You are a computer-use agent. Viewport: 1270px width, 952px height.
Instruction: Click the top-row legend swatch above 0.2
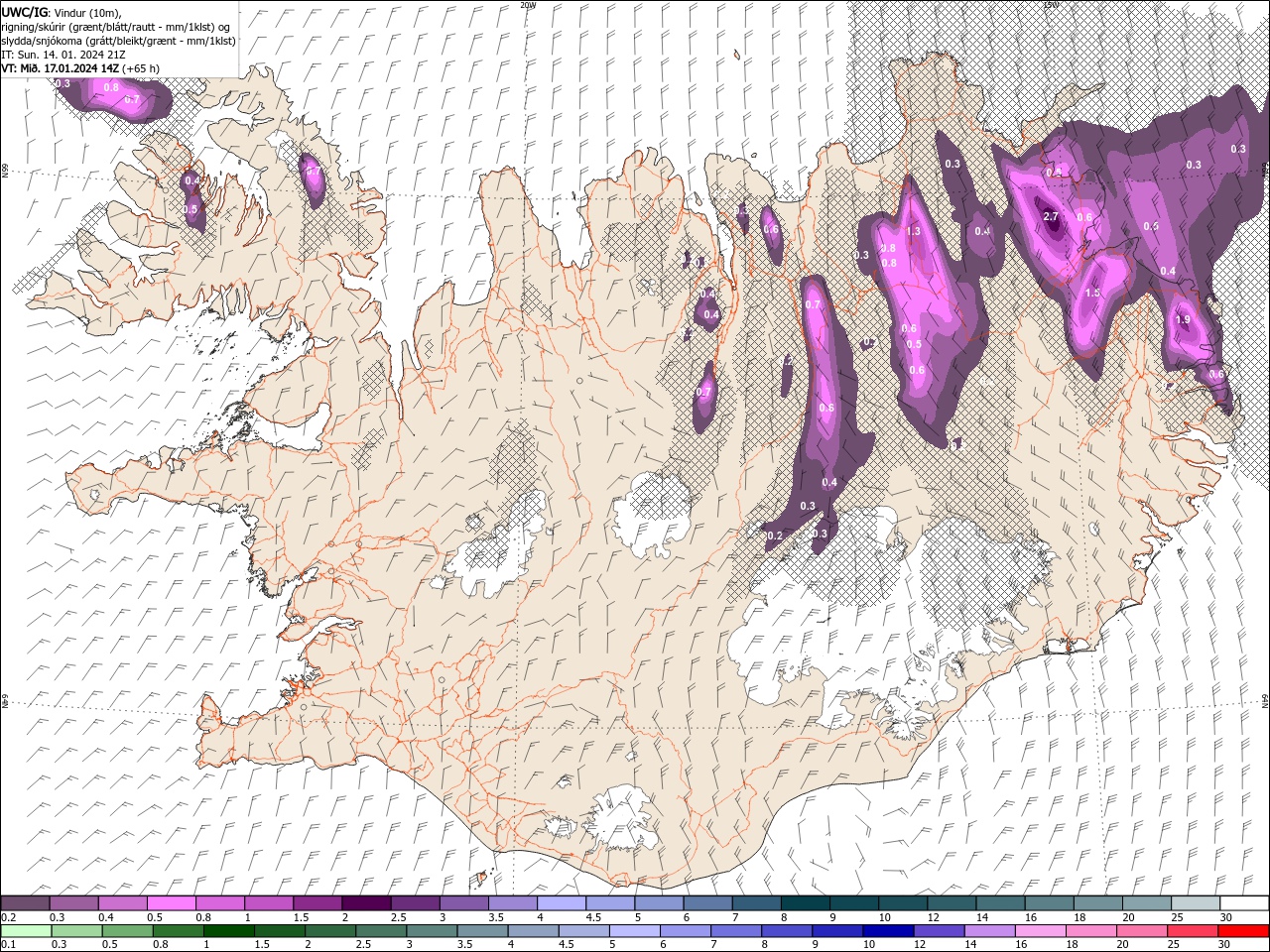pyautogui.click(x=25, y=903)
